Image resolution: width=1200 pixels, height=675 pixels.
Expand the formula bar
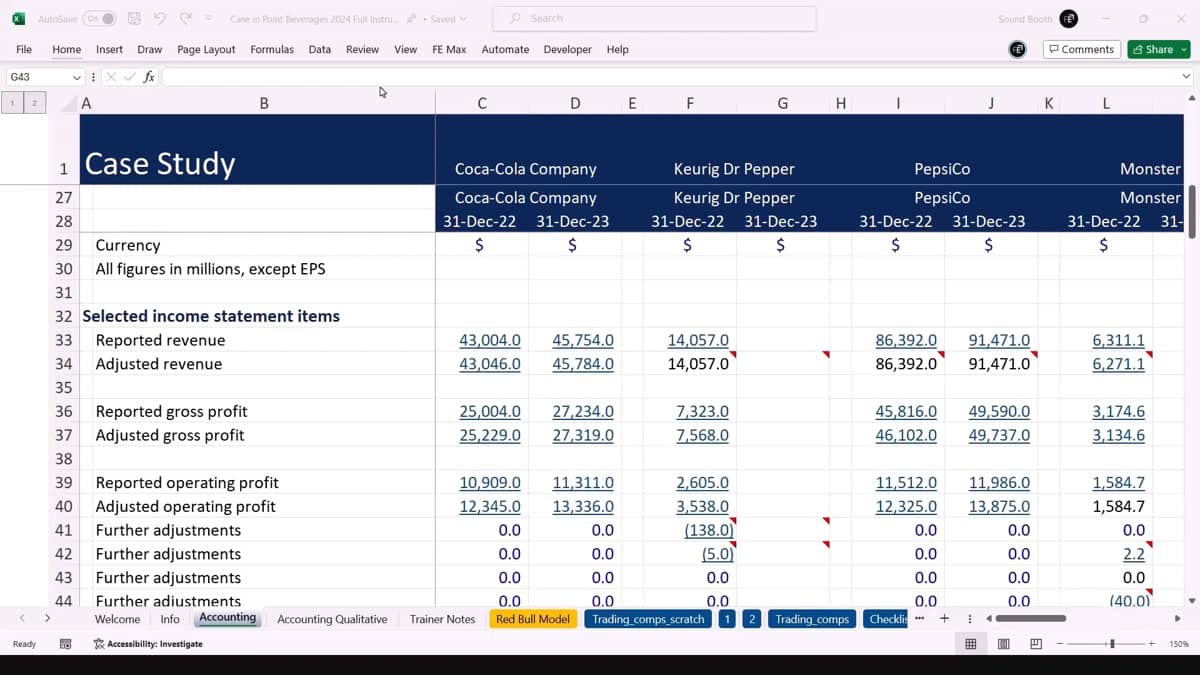[x=1186, y=77]
